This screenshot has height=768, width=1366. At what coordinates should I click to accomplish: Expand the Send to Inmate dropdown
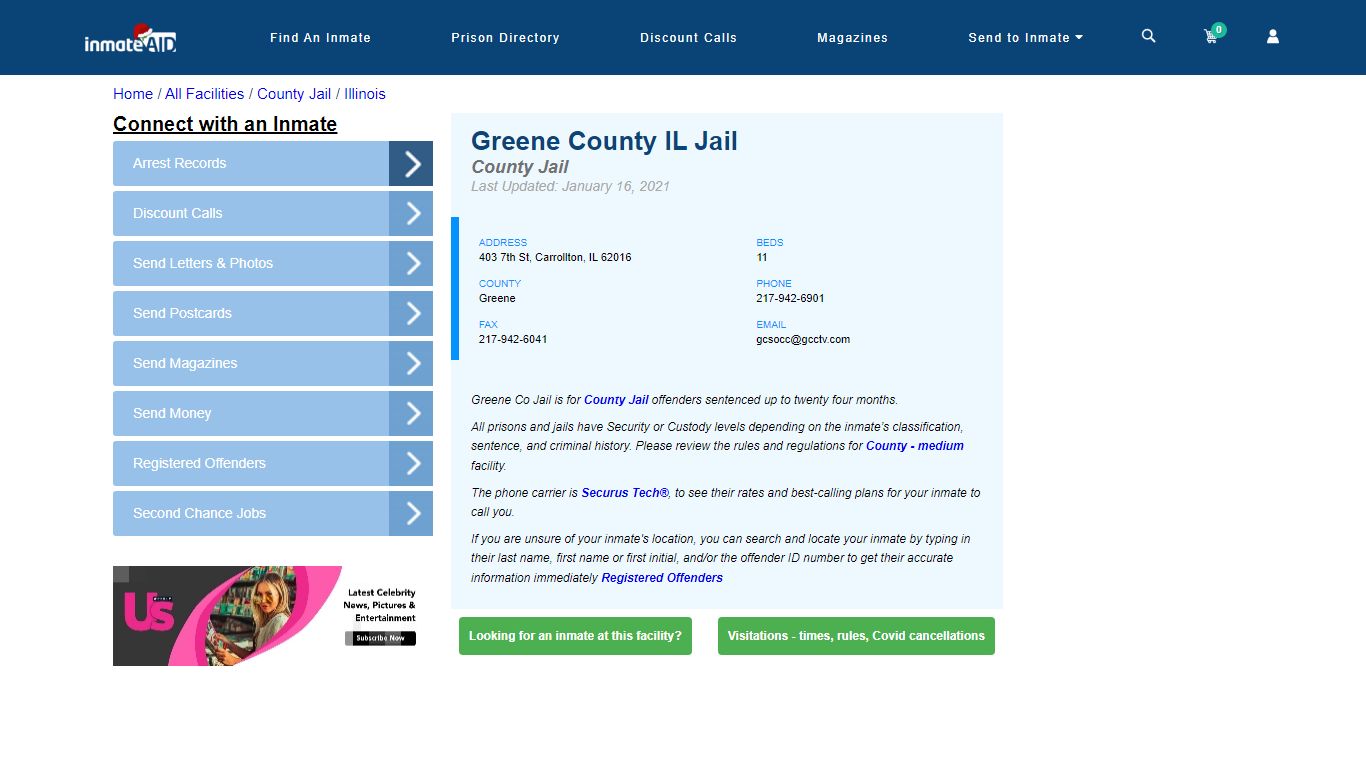[x=1025, y=38]
